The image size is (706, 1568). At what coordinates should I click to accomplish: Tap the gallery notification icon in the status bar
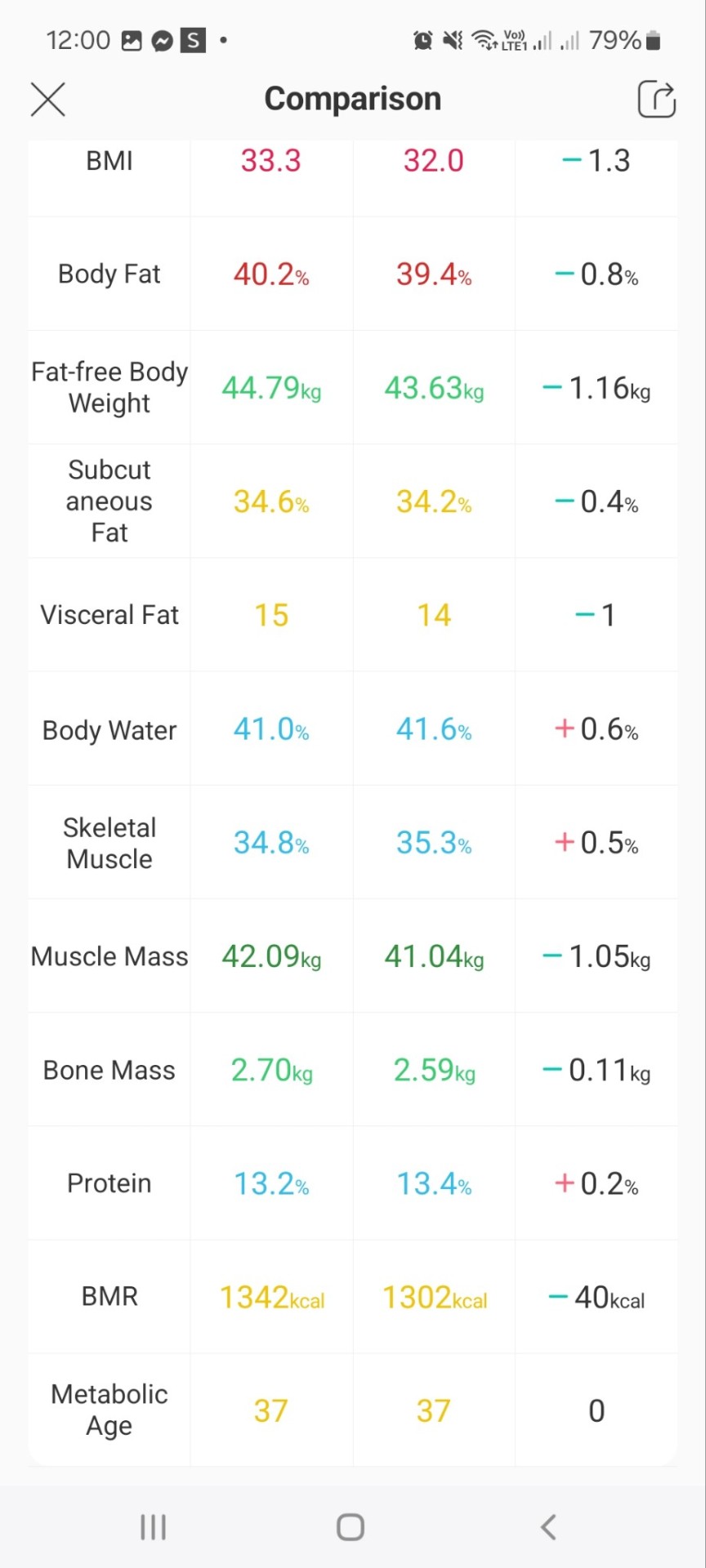pyautogui.click(x=132, y=40)
